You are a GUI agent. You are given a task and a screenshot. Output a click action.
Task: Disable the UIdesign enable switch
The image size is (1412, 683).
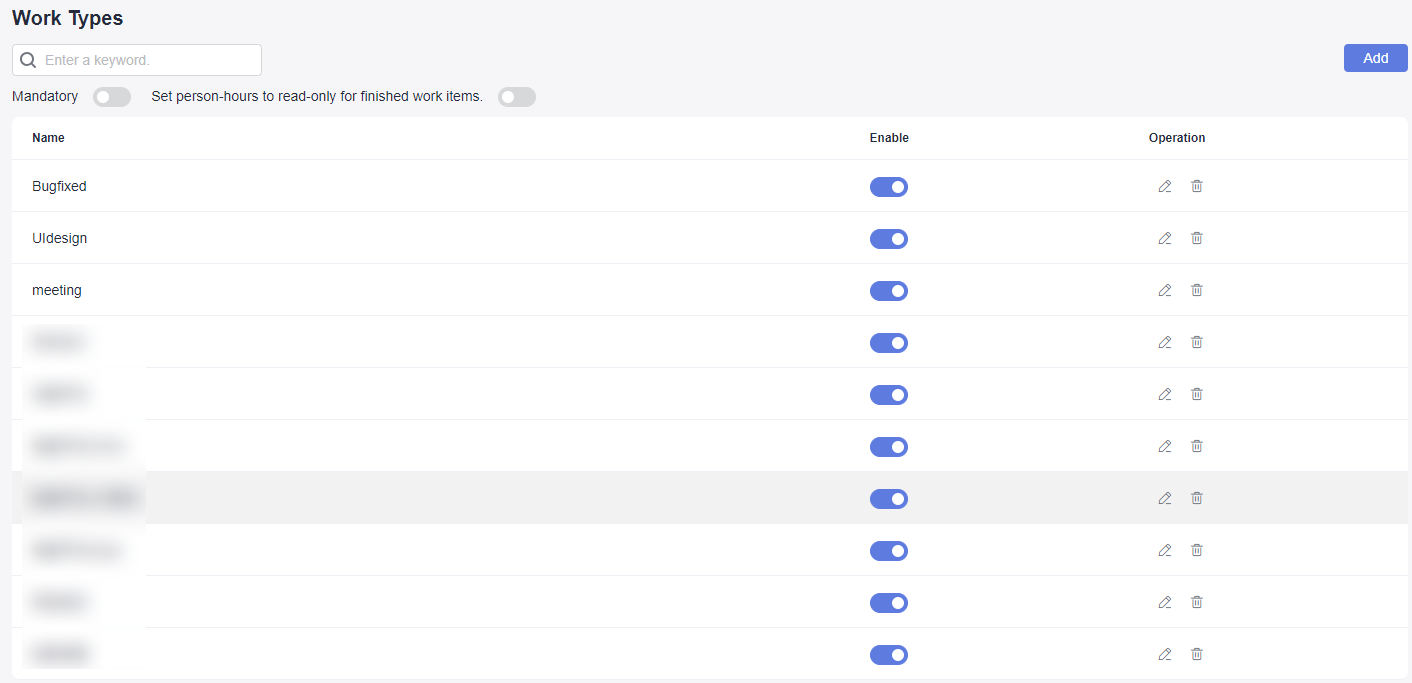click(889, 239)
